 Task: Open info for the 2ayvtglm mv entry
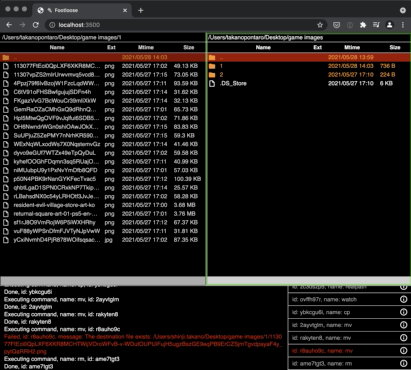click(403, 325)
